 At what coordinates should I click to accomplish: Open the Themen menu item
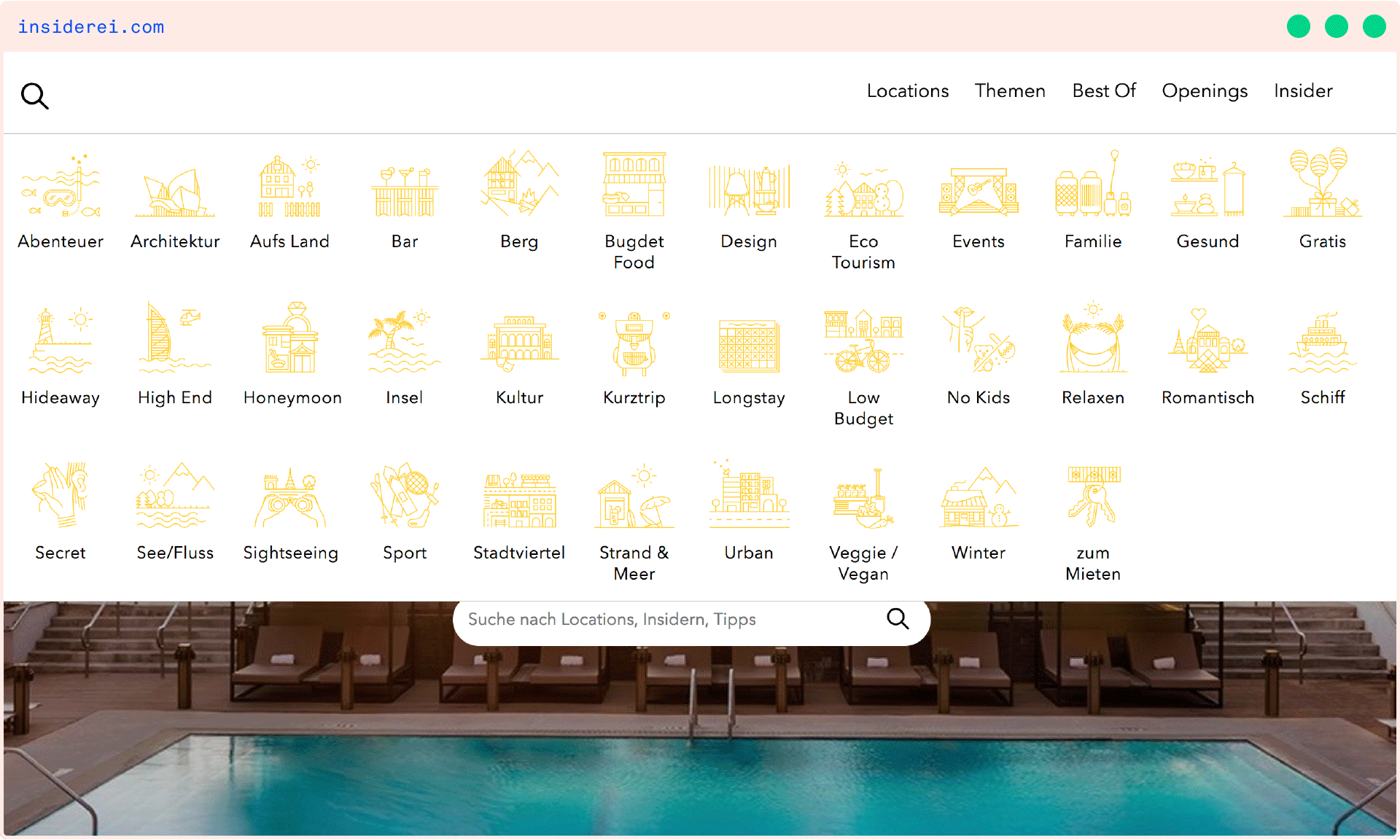(x=1010, y=91)
